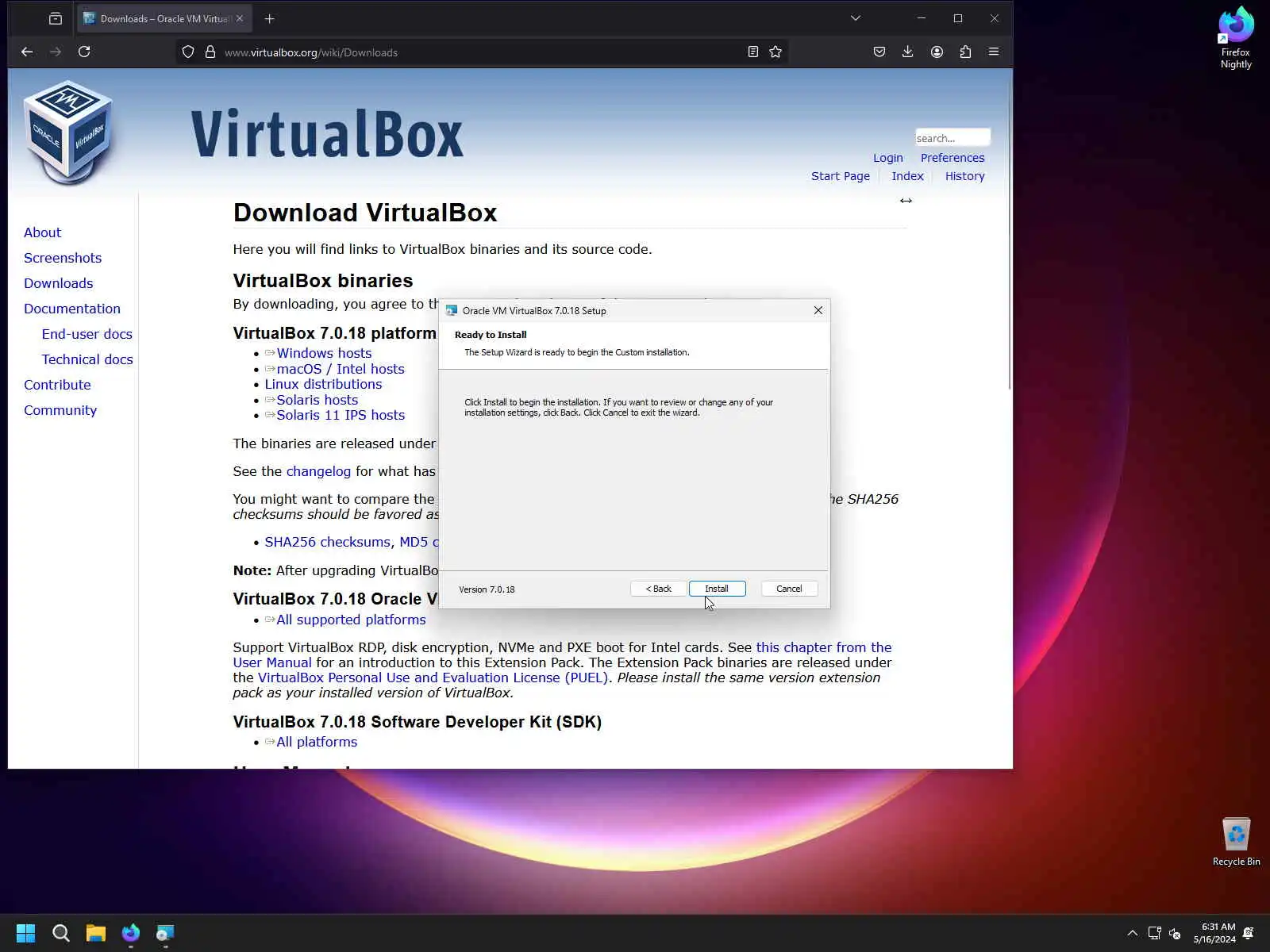Close the Oracle VM VirtualBox Setup dialog

point(818,310)
